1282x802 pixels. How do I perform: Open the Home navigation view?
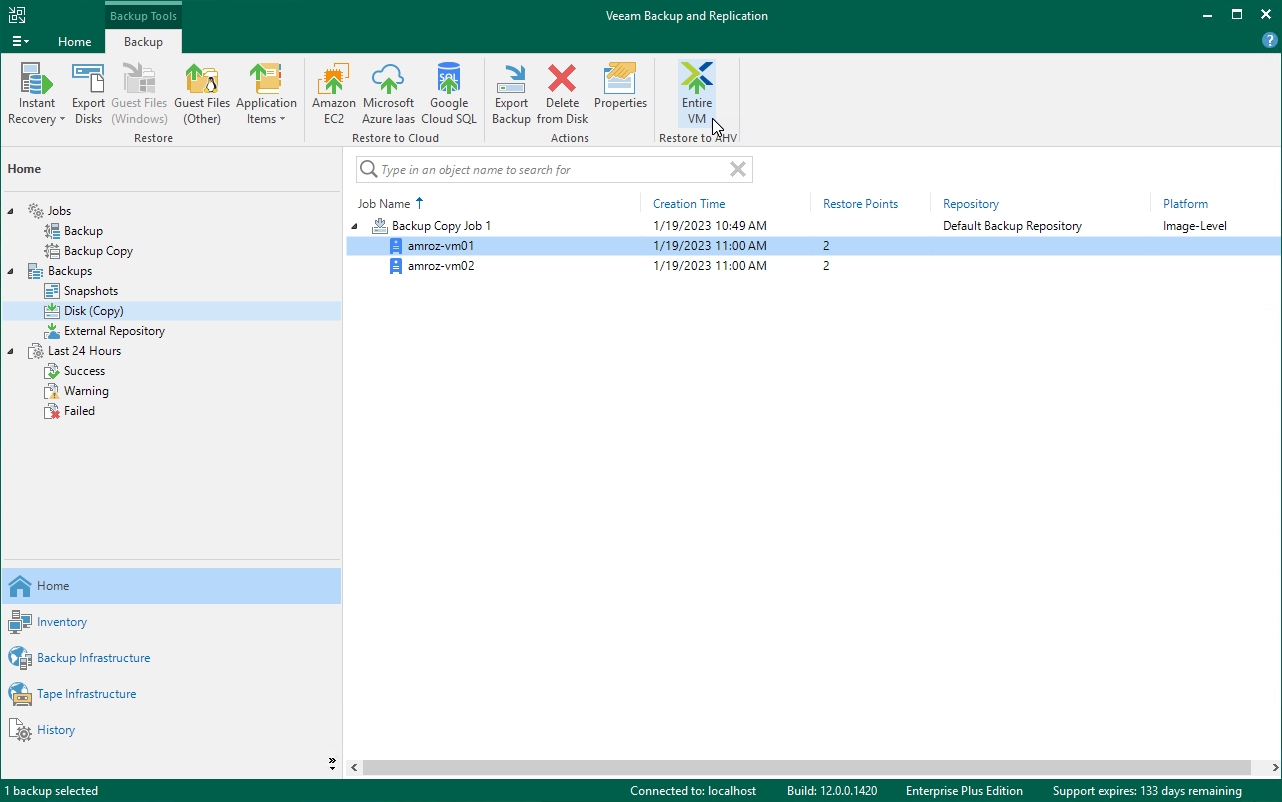[171, 586]
